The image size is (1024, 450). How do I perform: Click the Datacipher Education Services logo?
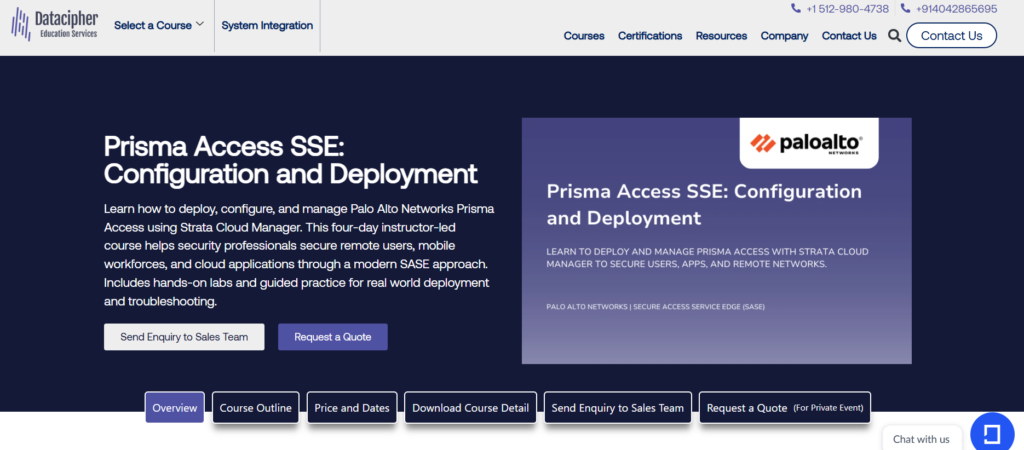coord(54,24)
